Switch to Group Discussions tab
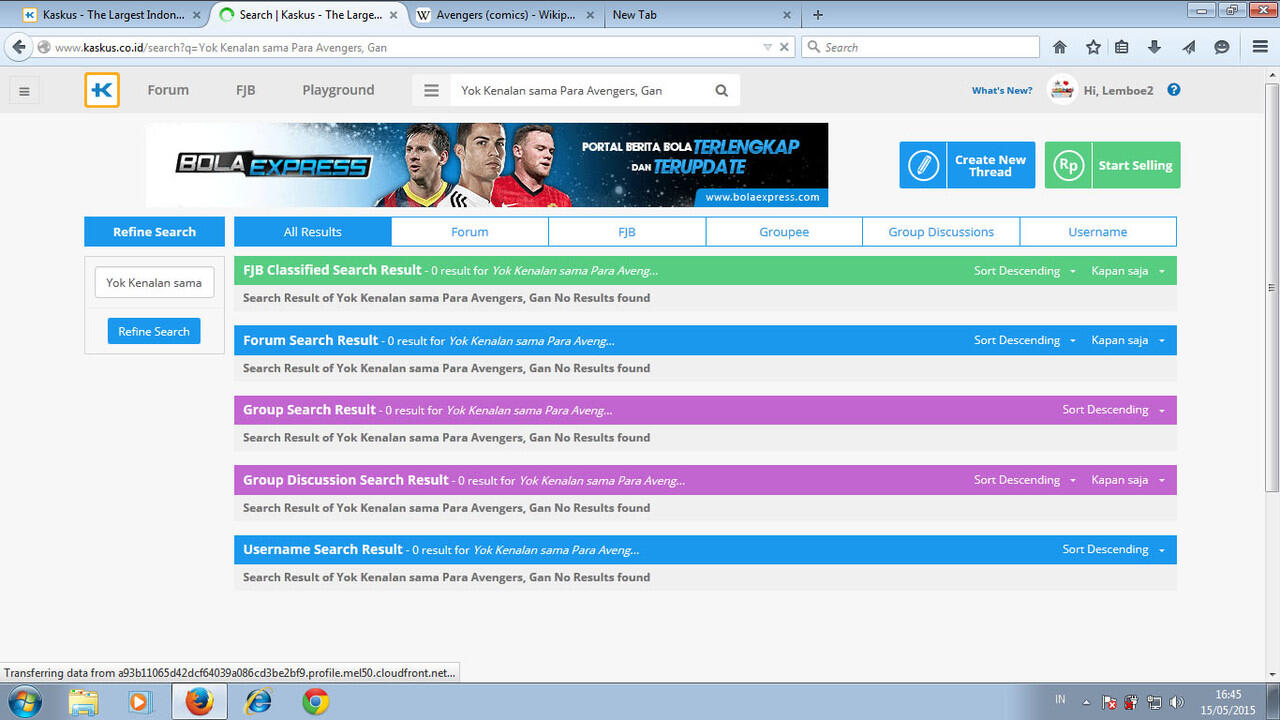Viewport: 1280px width, 720px height. (941, 232)
